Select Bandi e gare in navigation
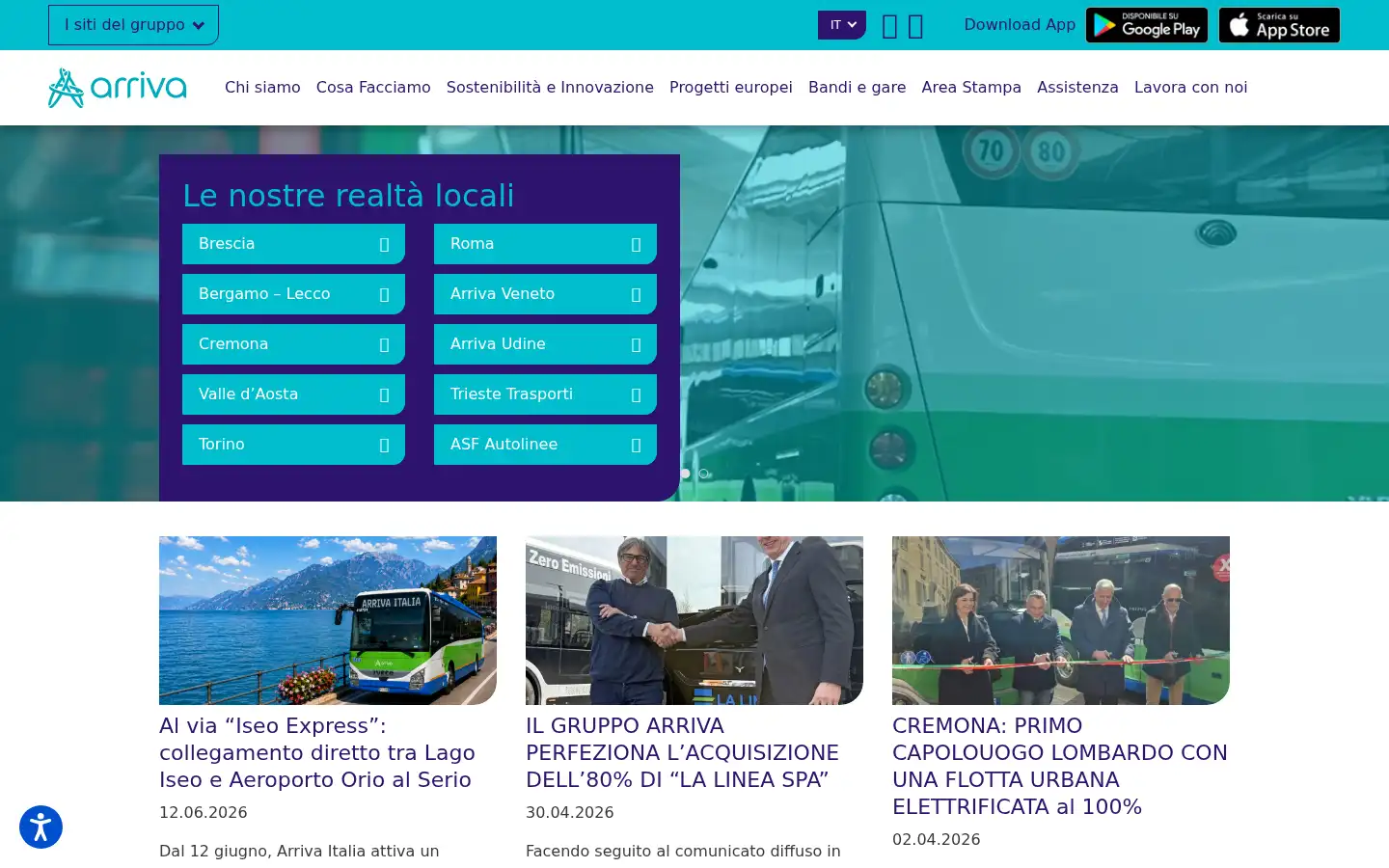This screenshot has height=868, width=1389. [857, 87]
